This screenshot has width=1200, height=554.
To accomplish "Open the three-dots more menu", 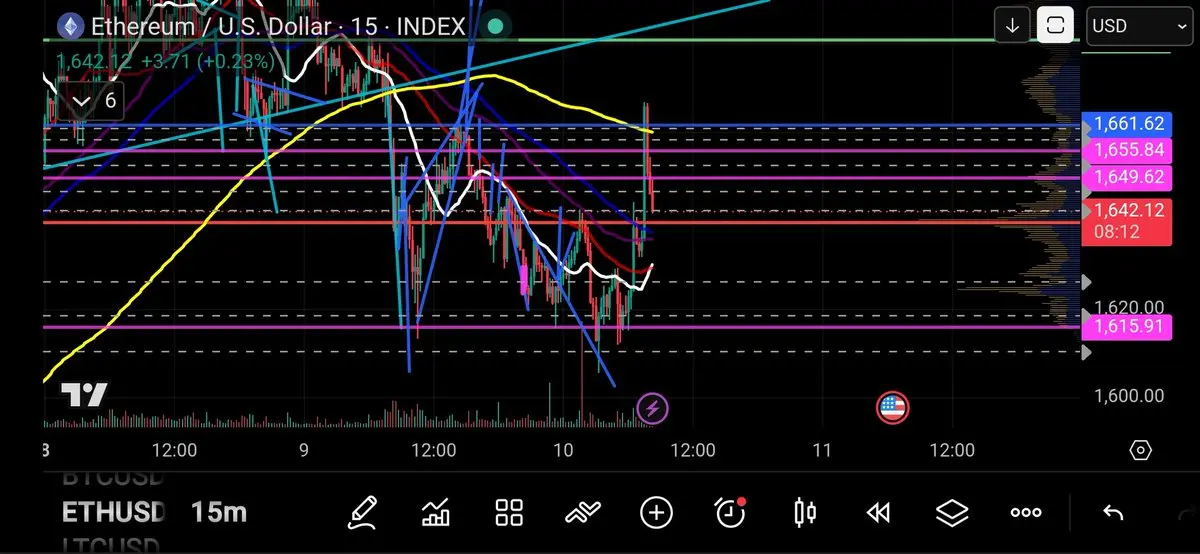I will [1026, 513].
